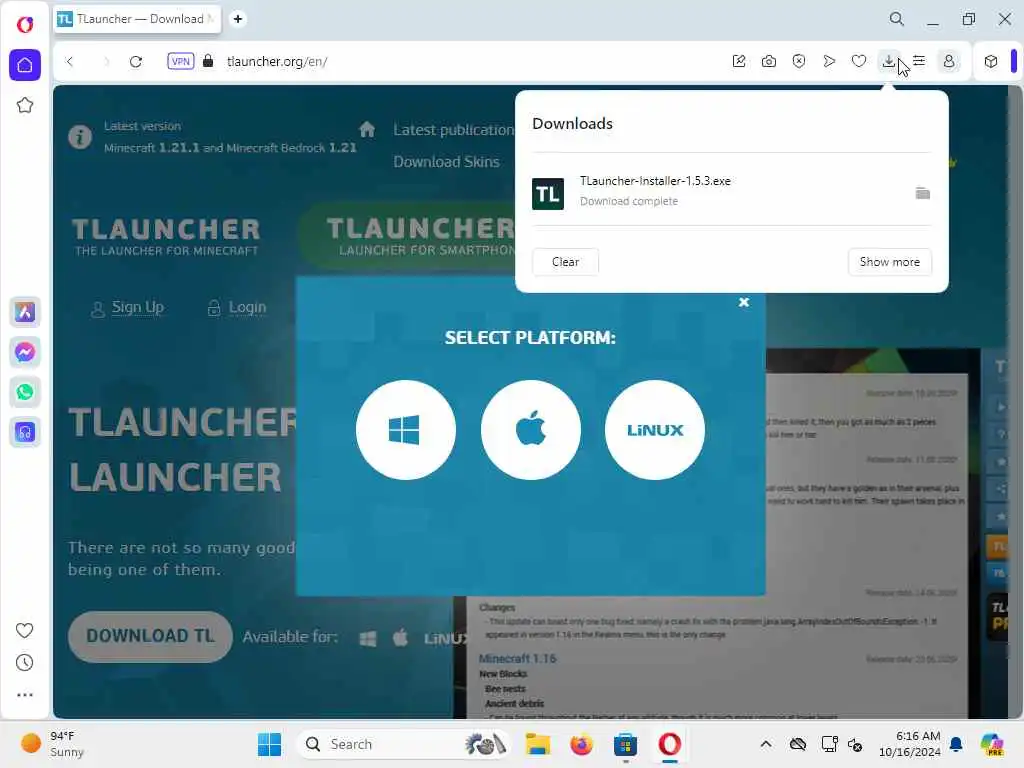Select the TLauncher — Download tab
The image size is (1024, 768).
click(x=137, y=19)
